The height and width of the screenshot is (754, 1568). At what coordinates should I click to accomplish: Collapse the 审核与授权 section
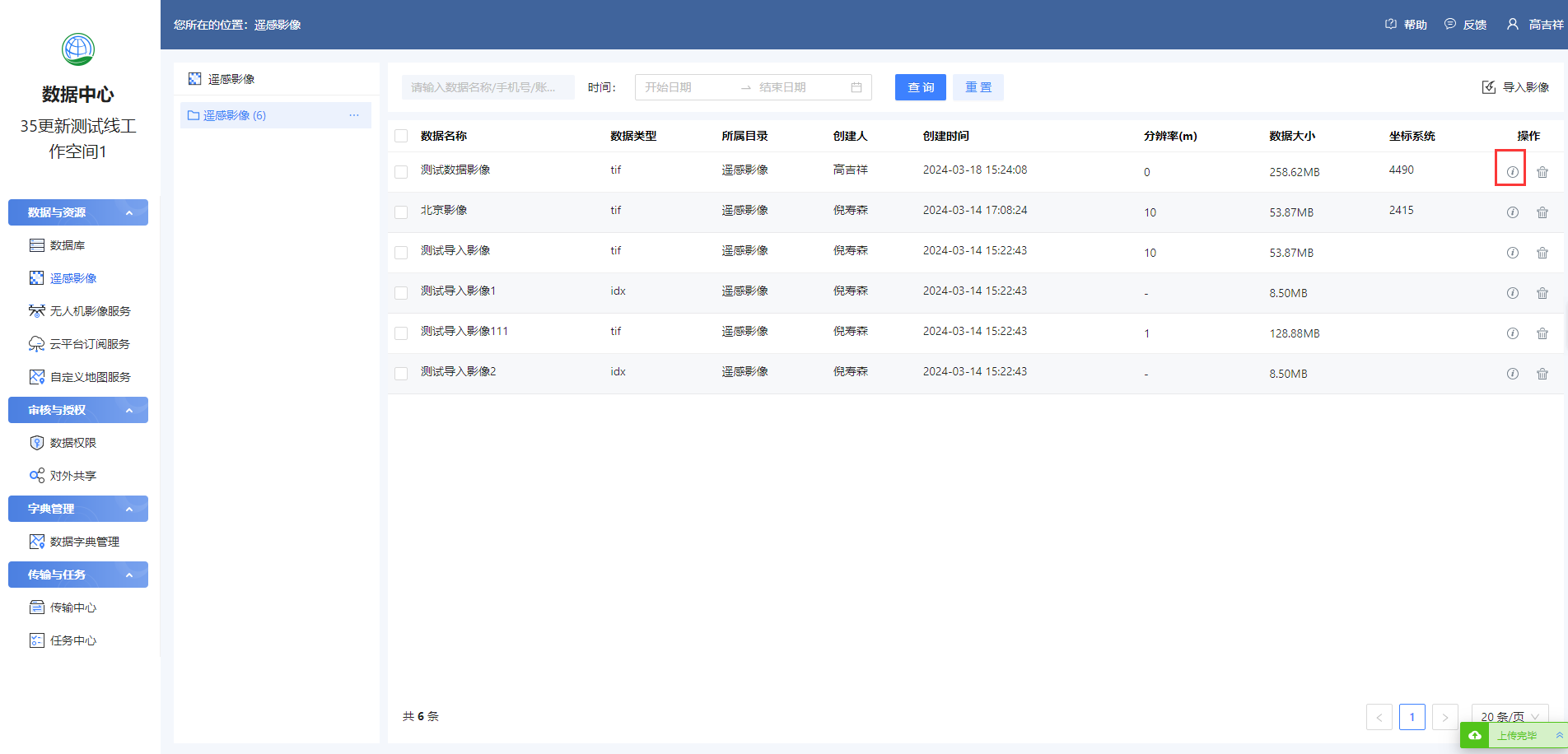pyautogui.click(x=78, y=410)
